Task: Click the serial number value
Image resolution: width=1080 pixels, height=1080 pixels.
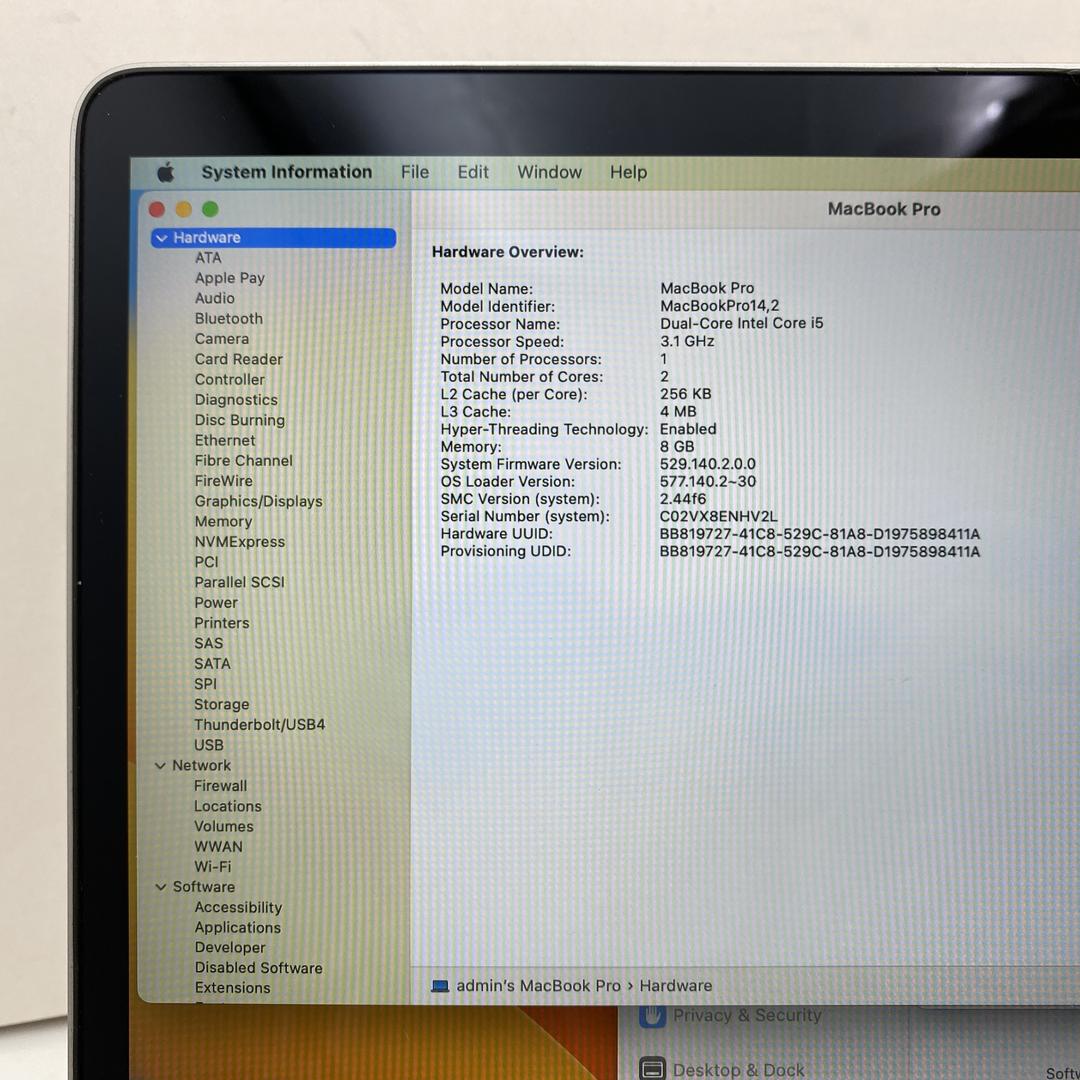Action: [x=718, y=516]
